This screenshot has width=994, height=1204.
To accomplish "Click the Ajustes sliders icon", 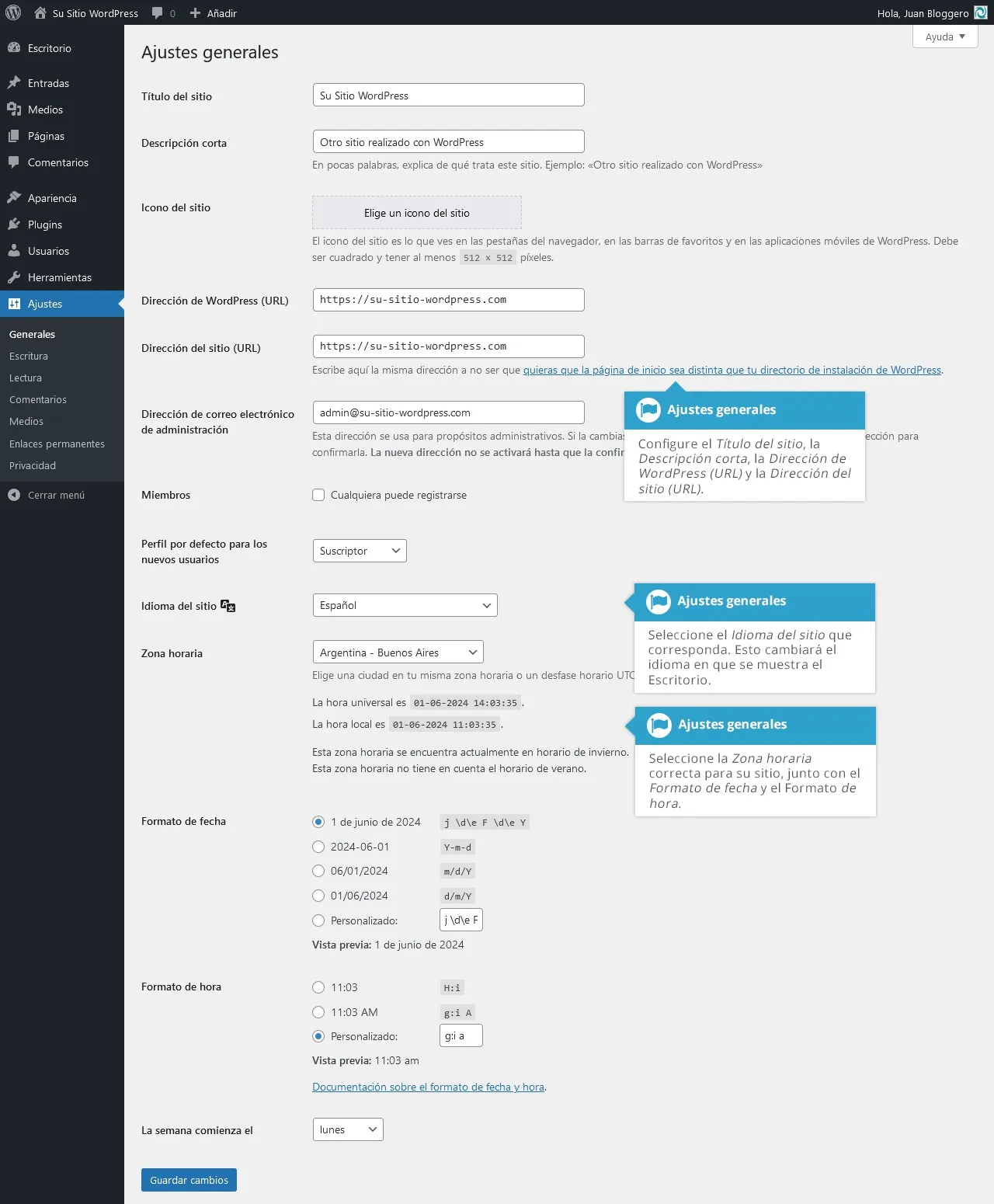I will coord(14,304).
